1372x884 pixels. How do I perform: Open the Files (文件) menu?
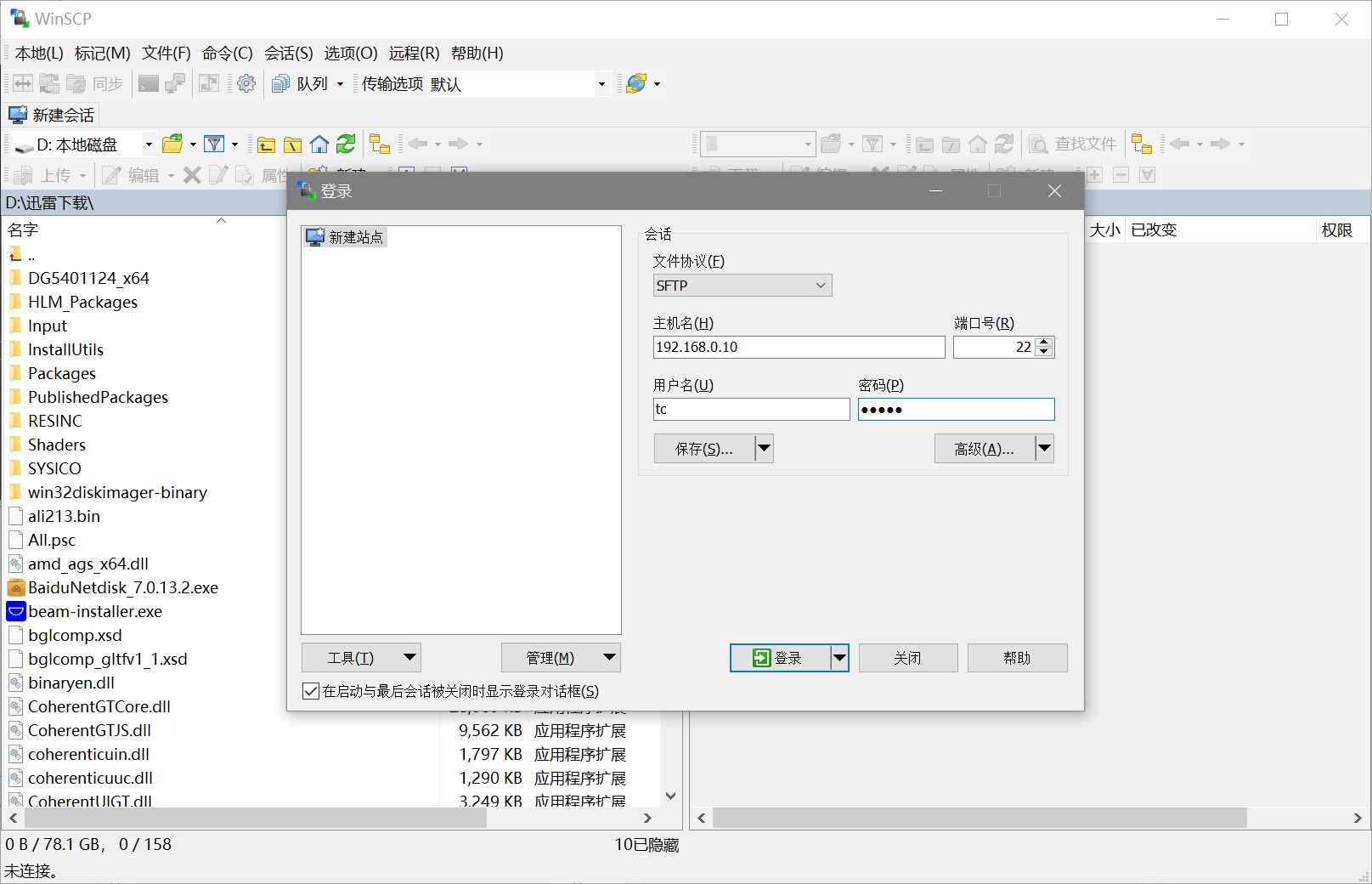click(x=167, y=53)
